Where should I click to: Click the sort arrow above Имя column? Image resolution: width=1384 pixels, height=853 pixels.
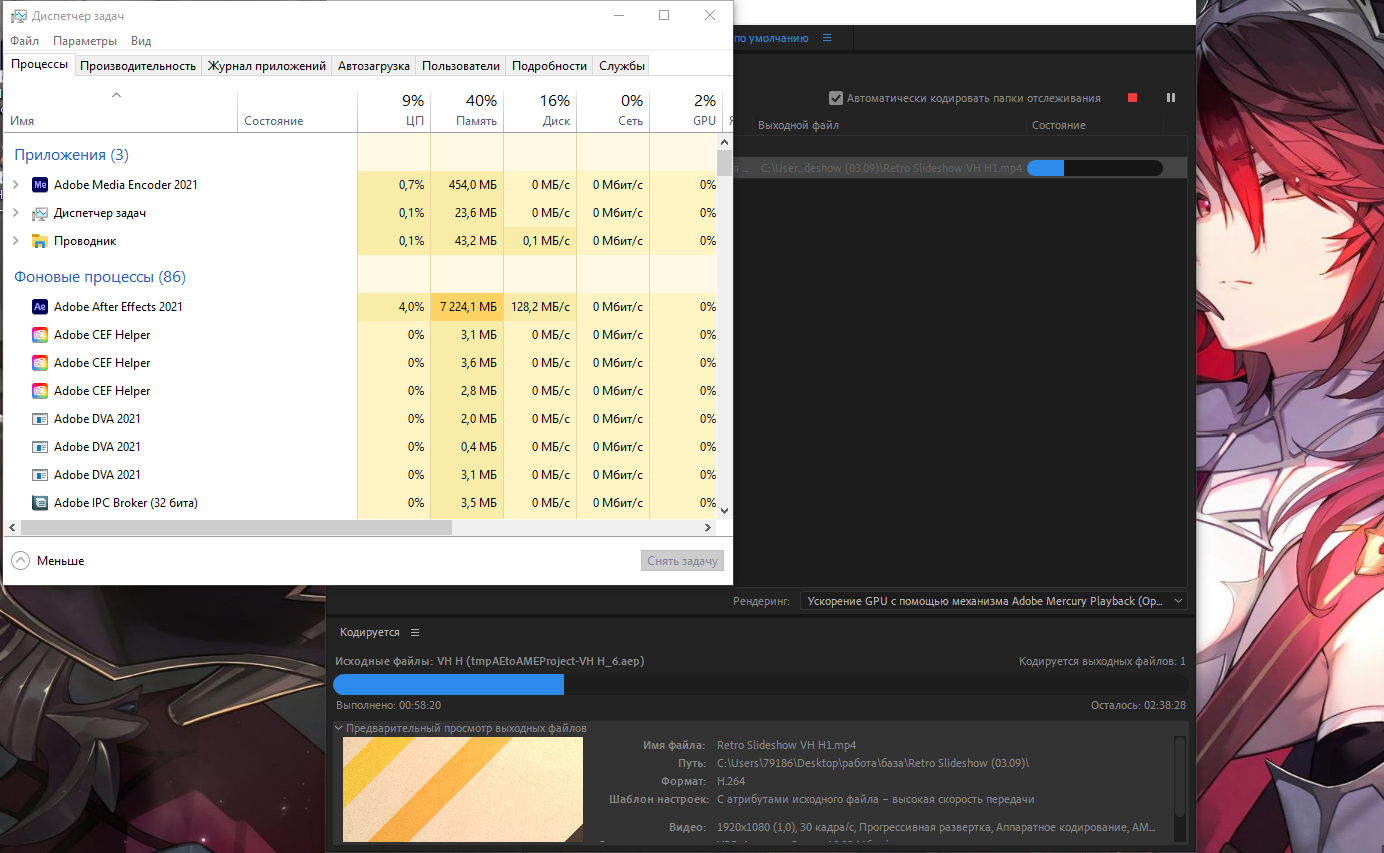point(116,95)
